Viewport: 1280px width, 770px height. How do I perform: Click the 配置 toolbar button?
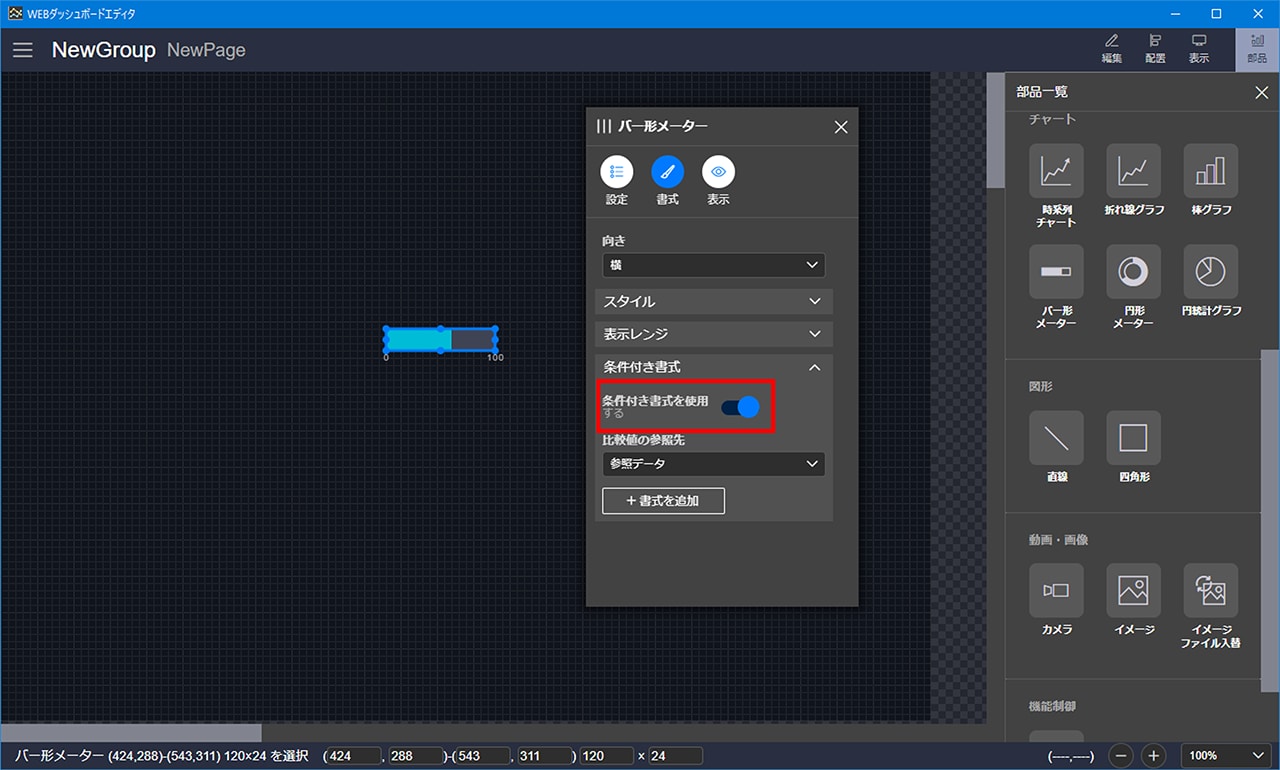(1155, 48)
